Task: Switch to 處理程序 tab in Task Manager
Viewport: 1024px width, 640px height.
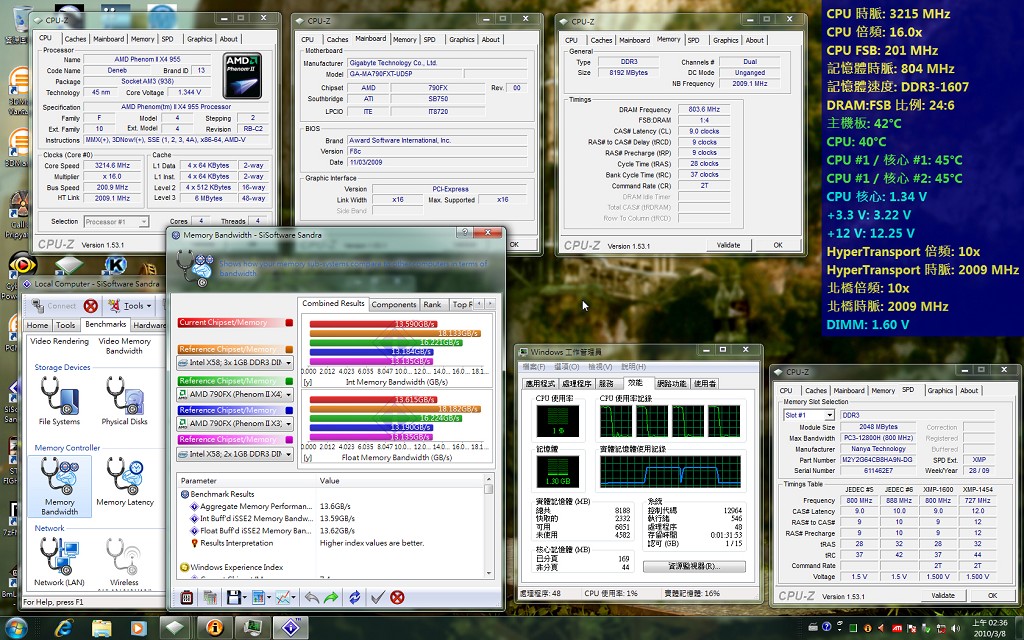Action: [577, 384]
